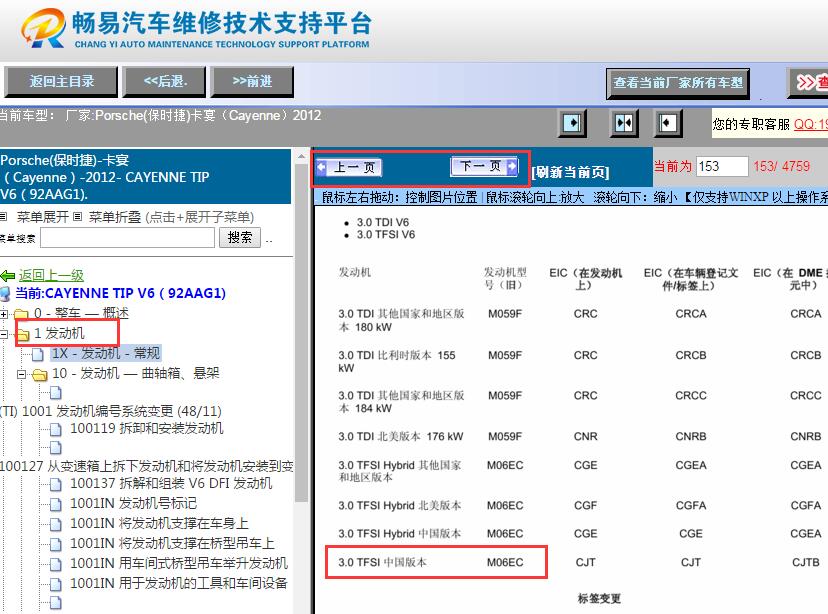This screenshot has height=614, width=828.
Task: Click the 3.0 TDI 比利时版本 155 kW row
Action: (397, 361)
